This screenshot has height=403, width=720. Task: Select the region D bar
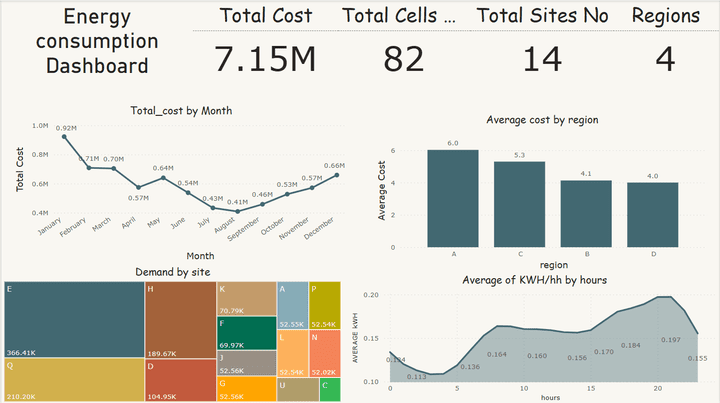coord(652,215)
